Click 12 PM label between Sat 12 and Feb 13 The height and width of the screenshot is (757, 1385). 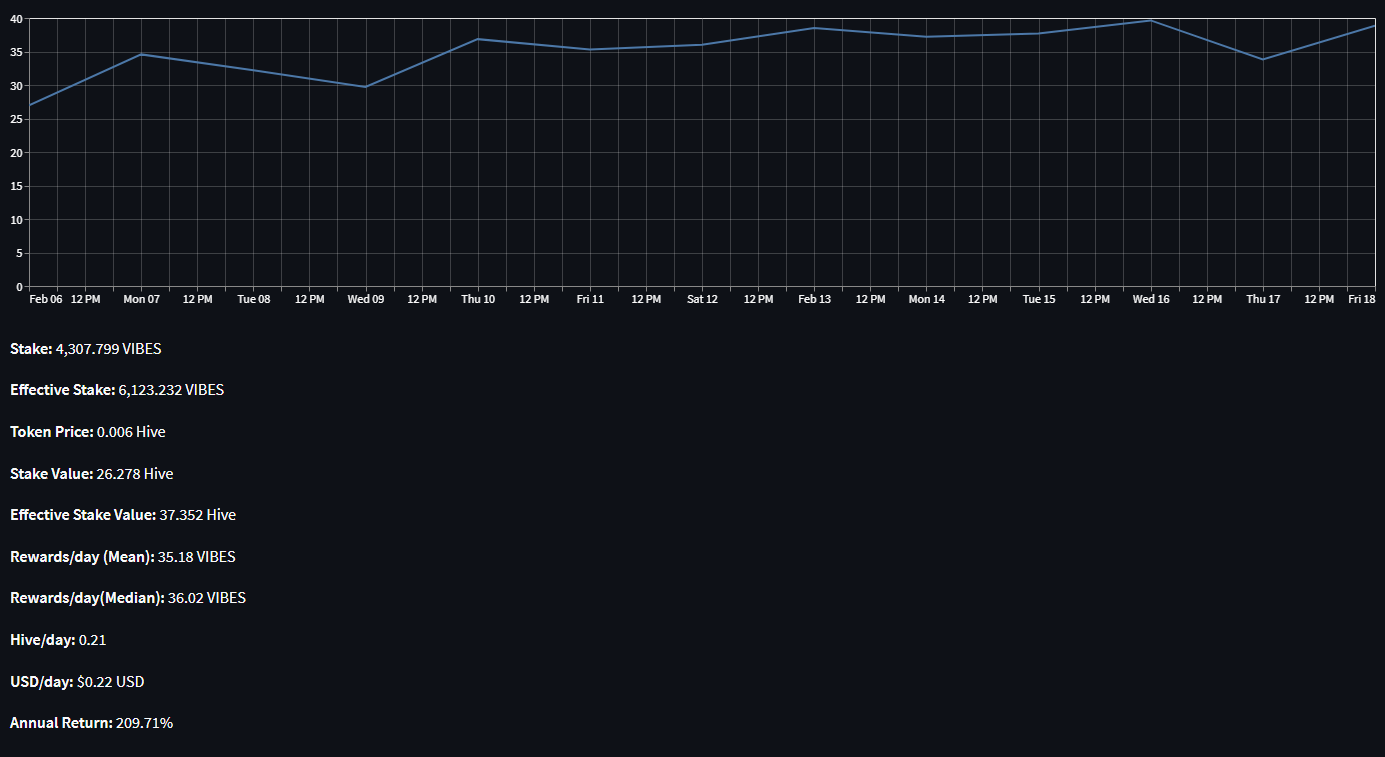(759, 299)
